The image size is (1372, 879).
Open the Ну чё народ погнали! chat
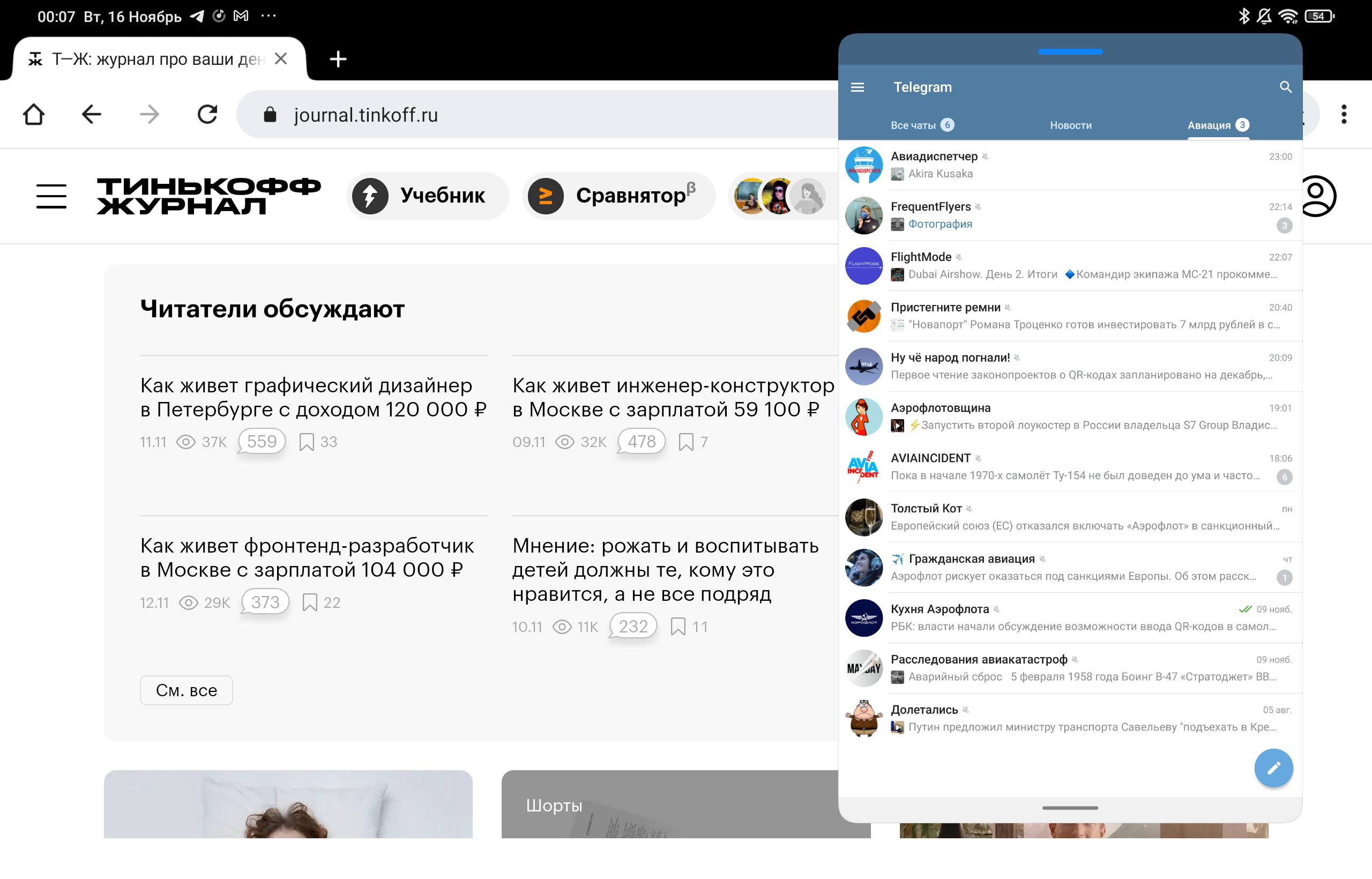click(x=1070, y=366)
